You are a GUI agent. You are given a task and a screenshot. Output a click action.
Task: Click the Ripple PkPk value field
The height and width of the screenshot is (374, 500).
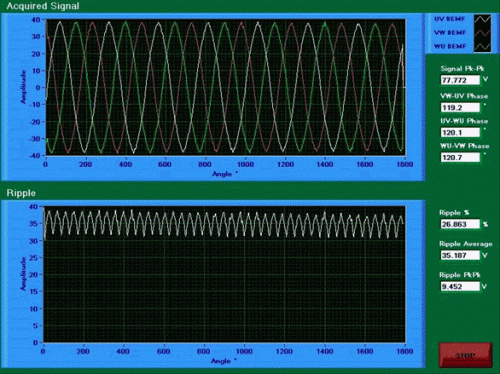tap(460, 286)
